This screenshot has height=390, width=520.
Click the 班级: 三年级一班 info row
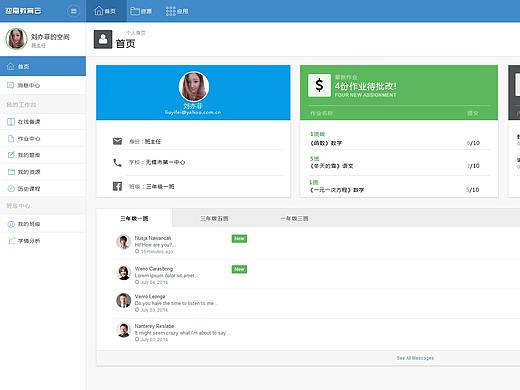198,186
